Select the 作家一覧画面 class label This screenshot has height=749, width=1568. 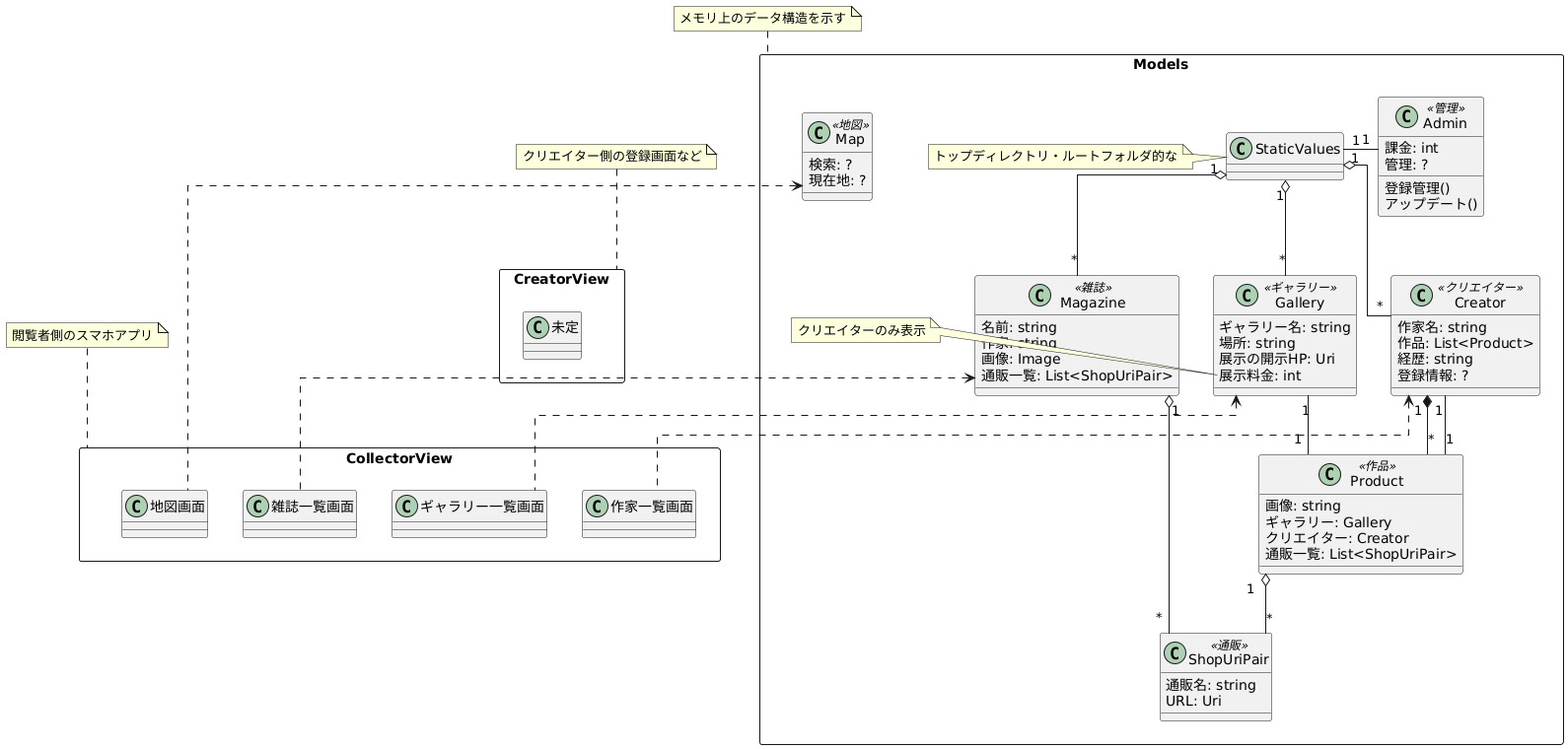coord(653,507)
